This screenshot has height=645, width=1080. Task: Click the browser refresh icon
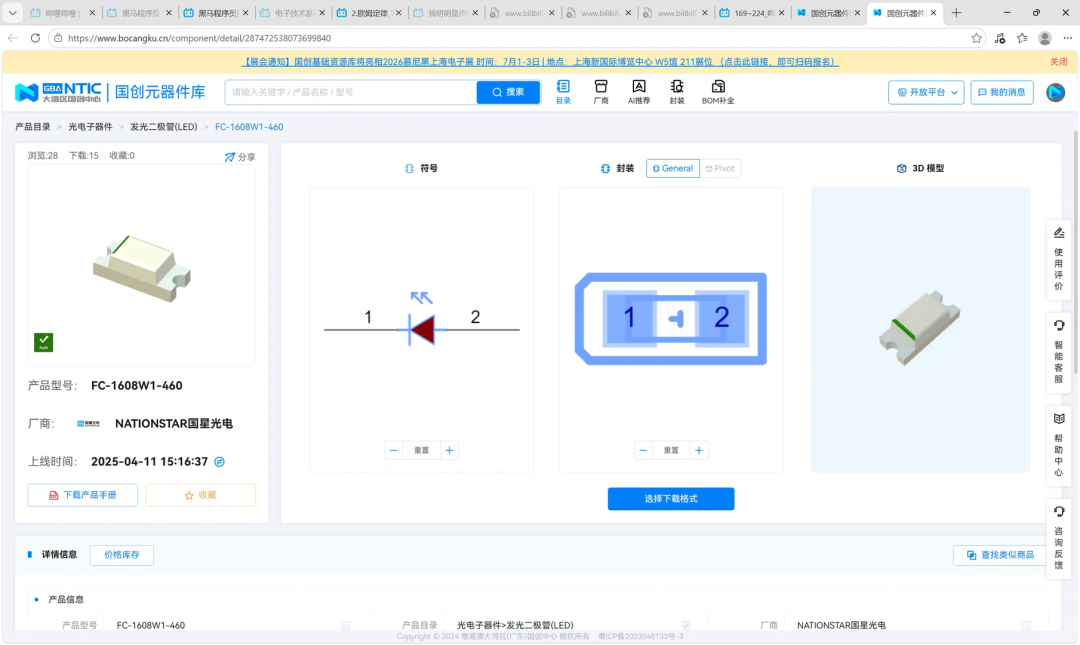coord(35,38)
